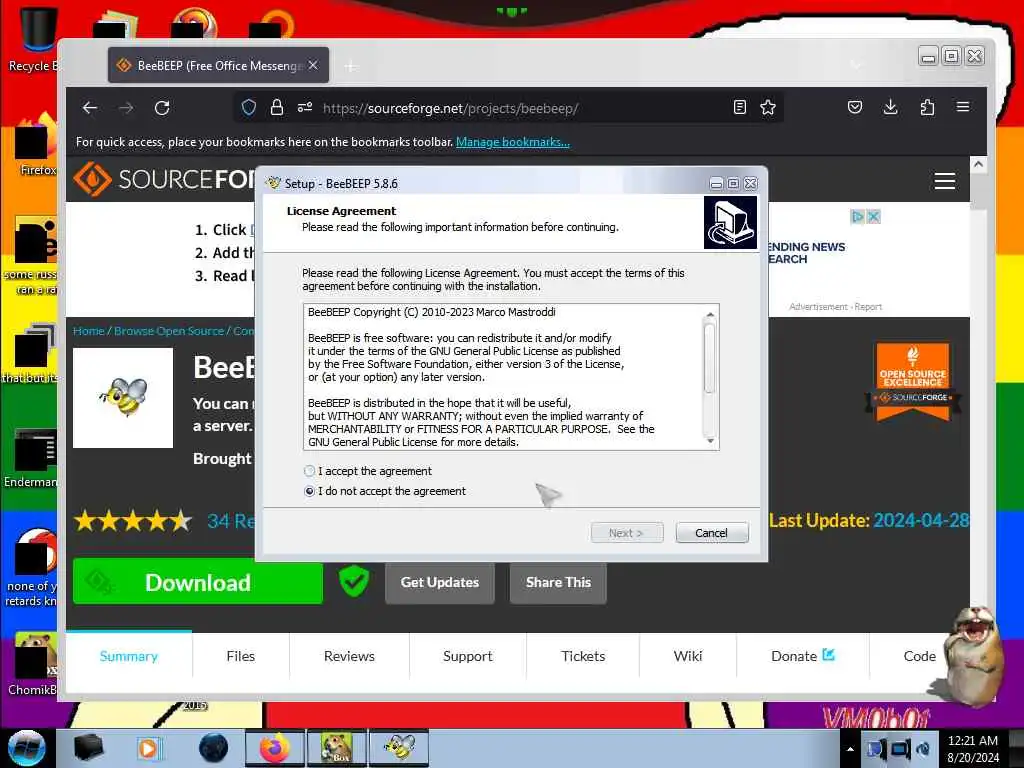This screenshot has height=768, width=1024.
Task: Open the Firefox application hamburger menu
Action: [x=963, y=107]
